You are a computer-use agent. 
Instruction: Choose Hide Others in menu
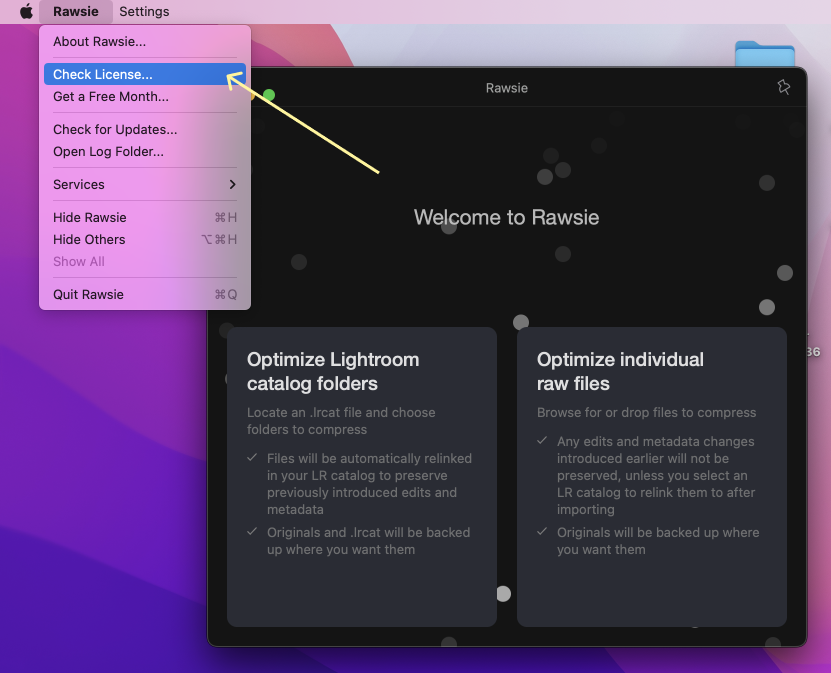click(x=145, y=240)
